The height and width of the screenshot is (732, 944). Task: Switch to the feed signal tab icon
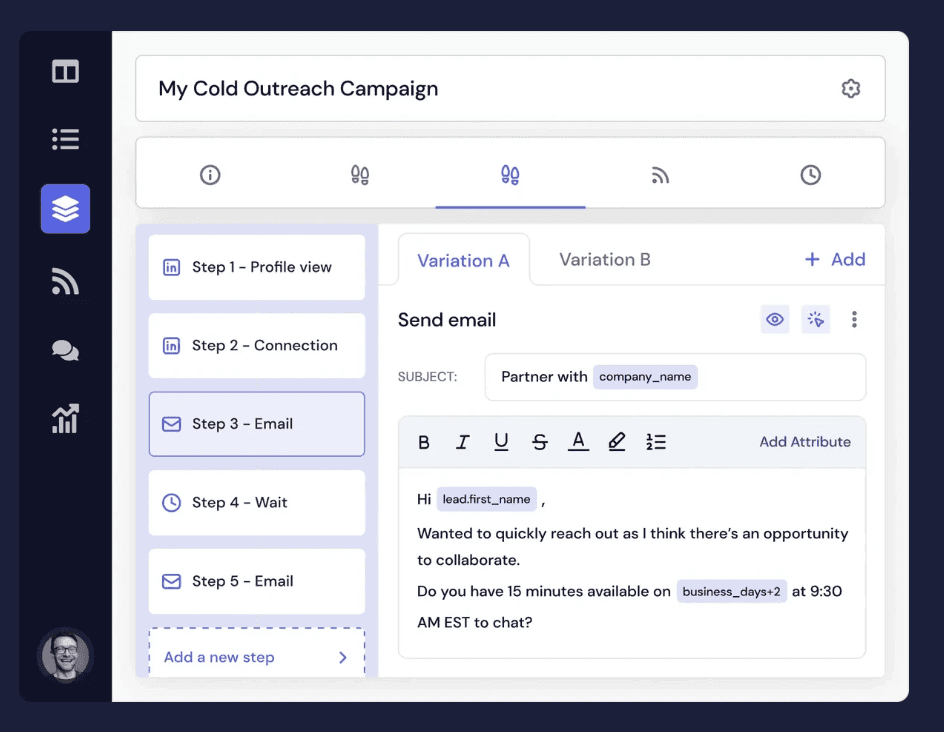(660, 175)
